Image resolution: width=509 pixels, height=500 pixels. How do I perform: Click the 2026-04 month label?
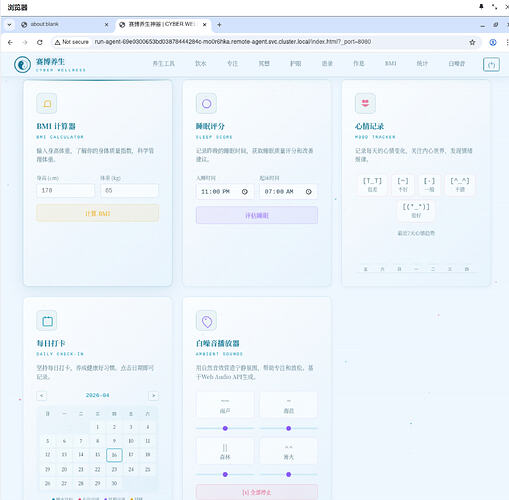point(97,395)
